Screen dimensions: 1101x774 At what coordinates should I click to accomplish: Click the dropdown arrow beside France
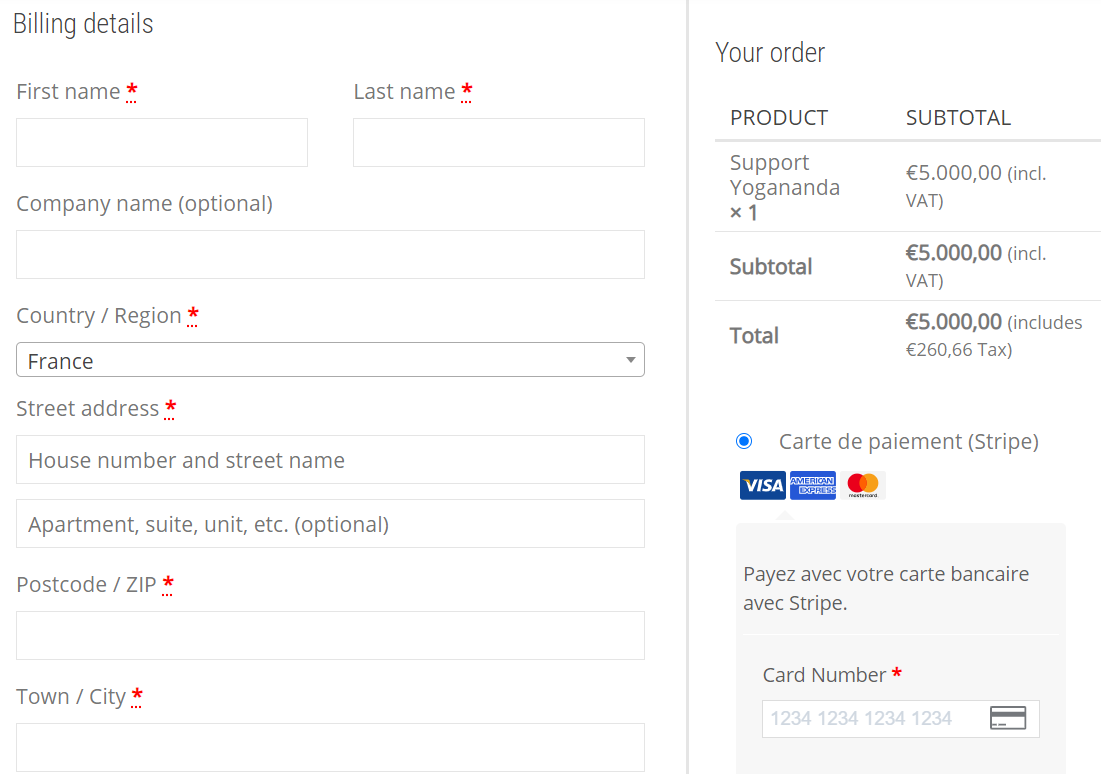[630, 360]
